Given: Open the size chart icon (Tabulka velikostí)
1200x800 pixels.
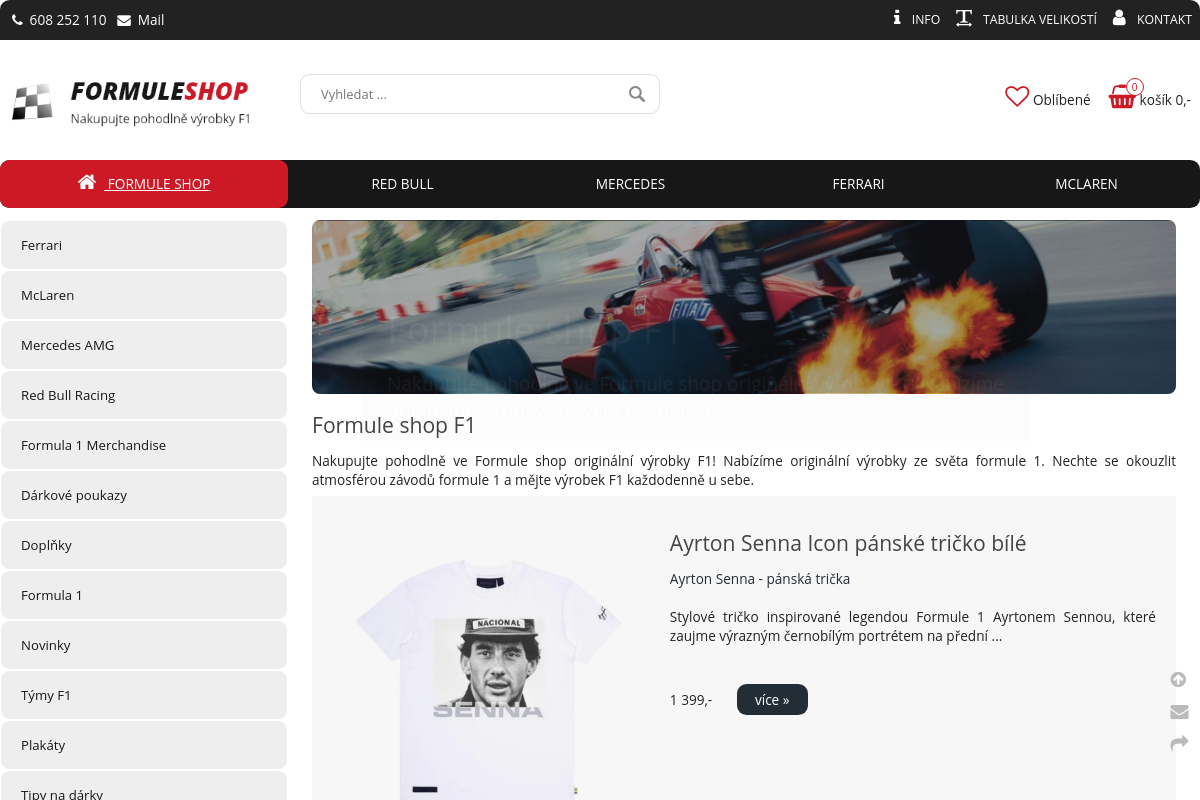Looking at the screenshot, I should 964,18.
